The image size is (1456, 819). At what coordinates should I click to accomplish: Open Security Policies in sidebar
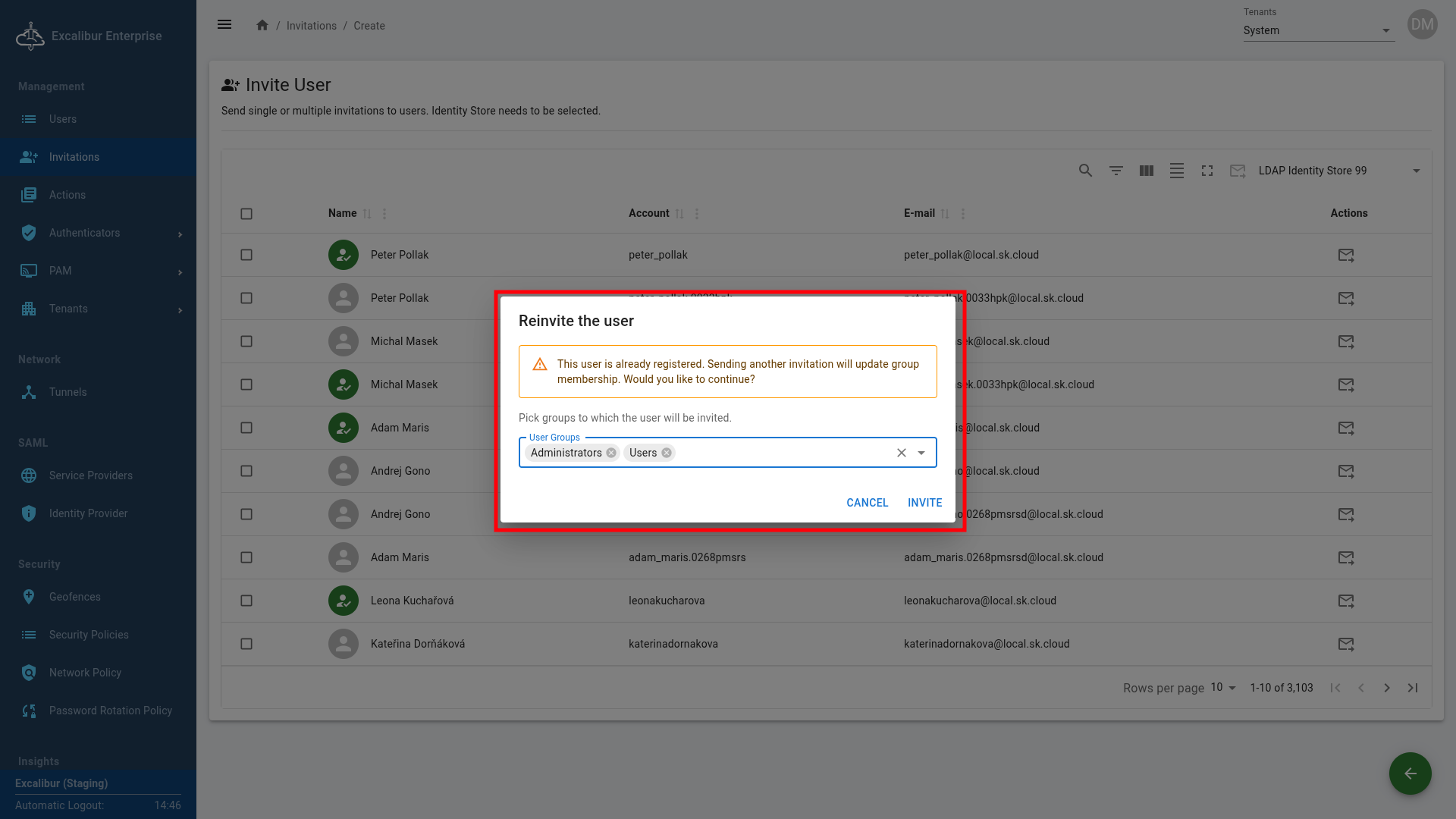[89, 635]
